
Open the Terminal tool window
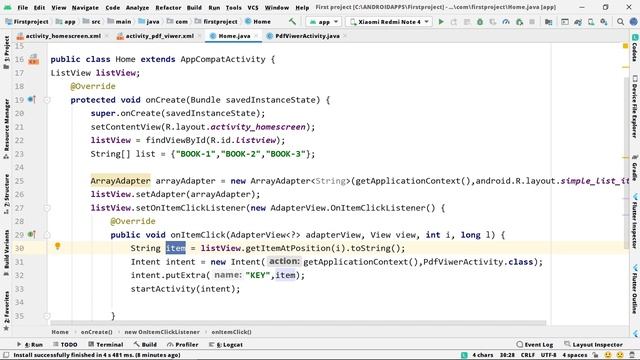pos(105,344)
